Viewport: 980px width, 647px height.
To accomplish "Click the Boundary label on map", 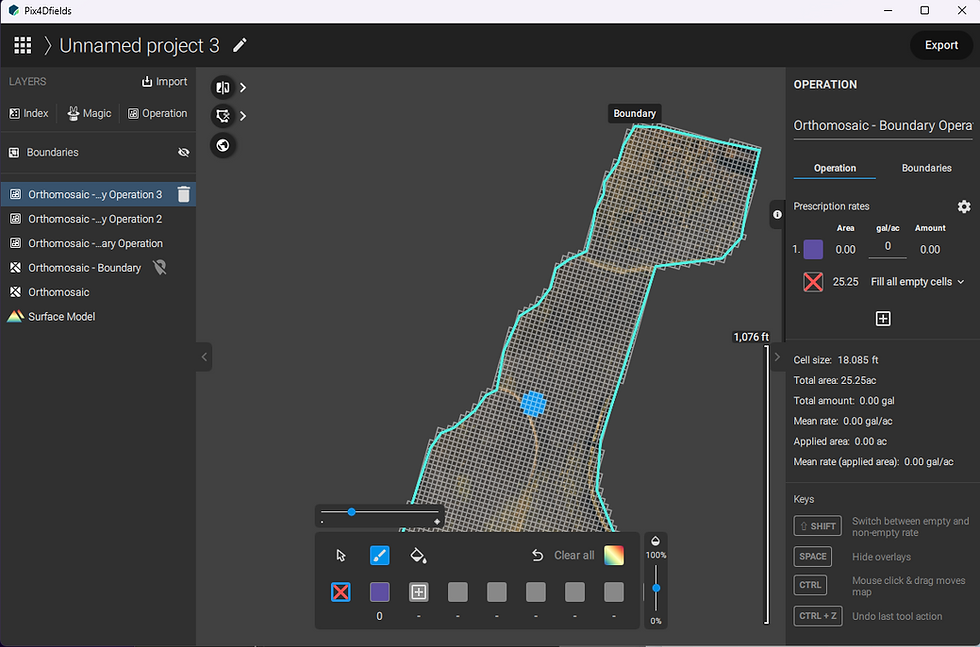I will [634, 113].
